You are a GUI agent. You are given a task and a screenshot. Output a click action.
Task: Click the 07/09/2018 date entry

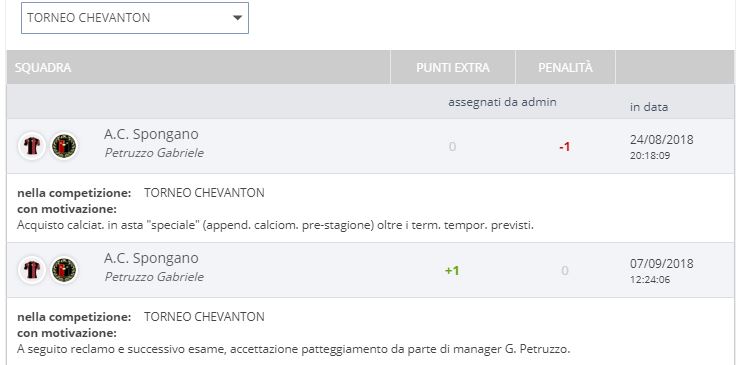(662, 264)
